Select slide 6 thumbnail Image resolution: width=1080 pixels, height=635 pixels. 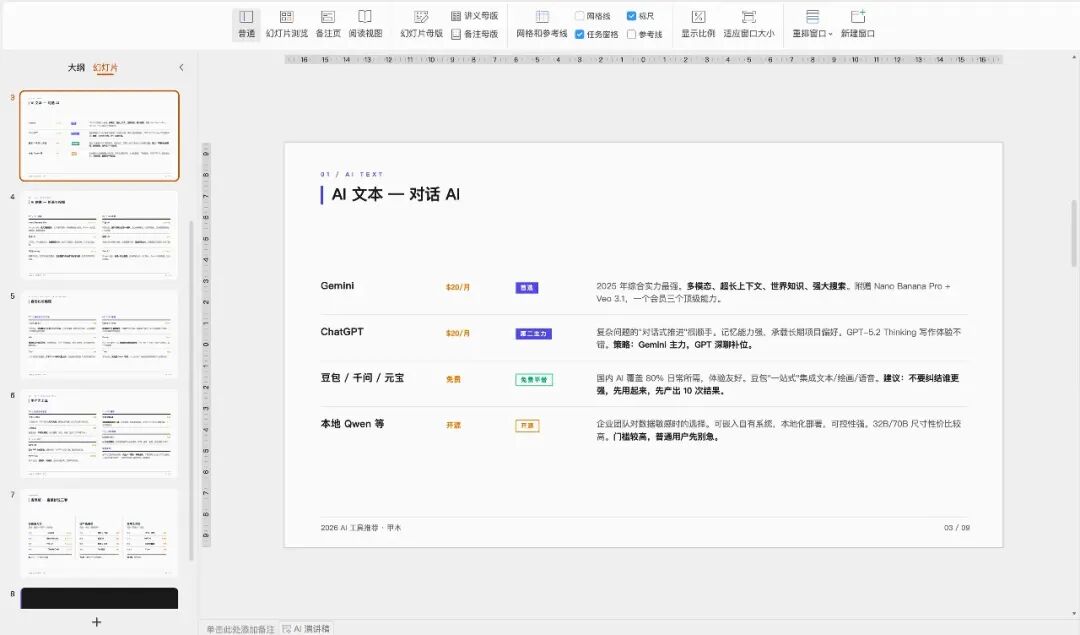click(x=99, y=433)
